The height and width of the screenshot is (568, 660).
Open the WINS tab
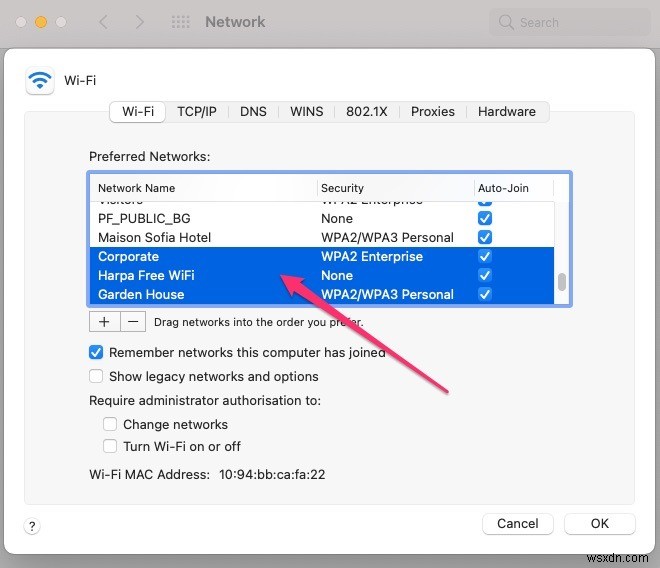[x=306, y=112]
